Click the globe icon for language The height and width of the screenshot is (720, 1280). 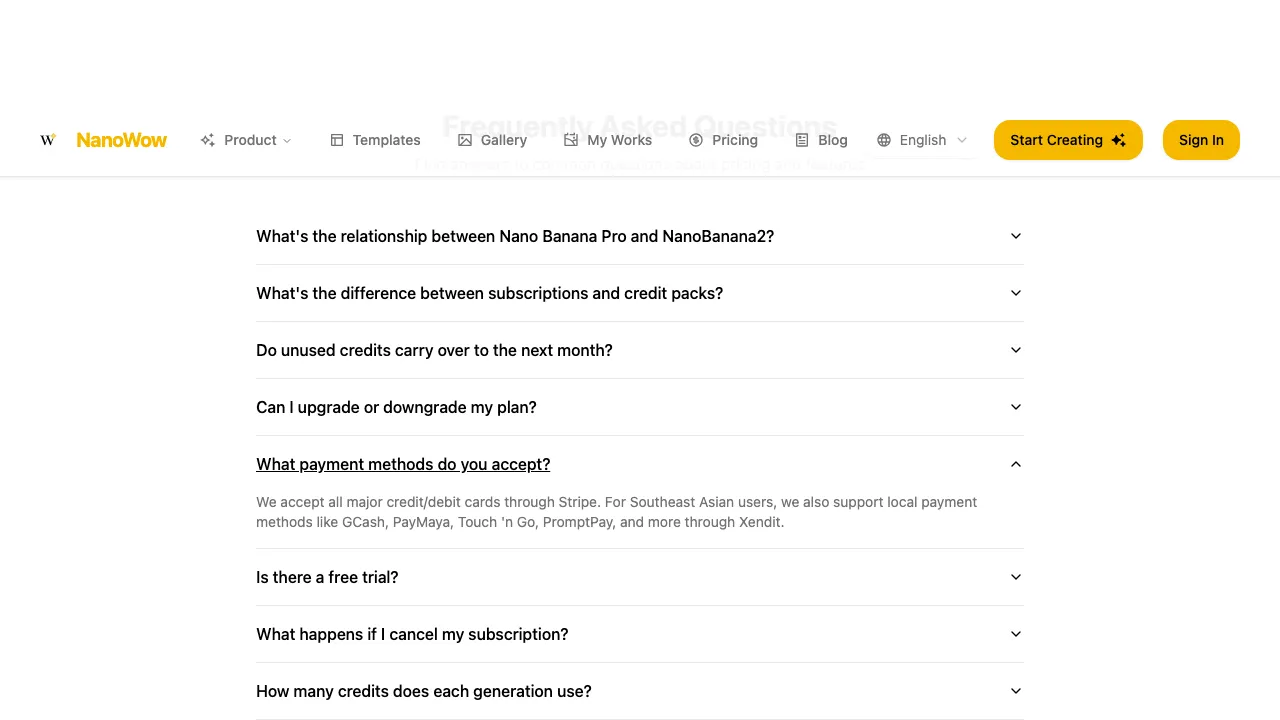(884, 140)
